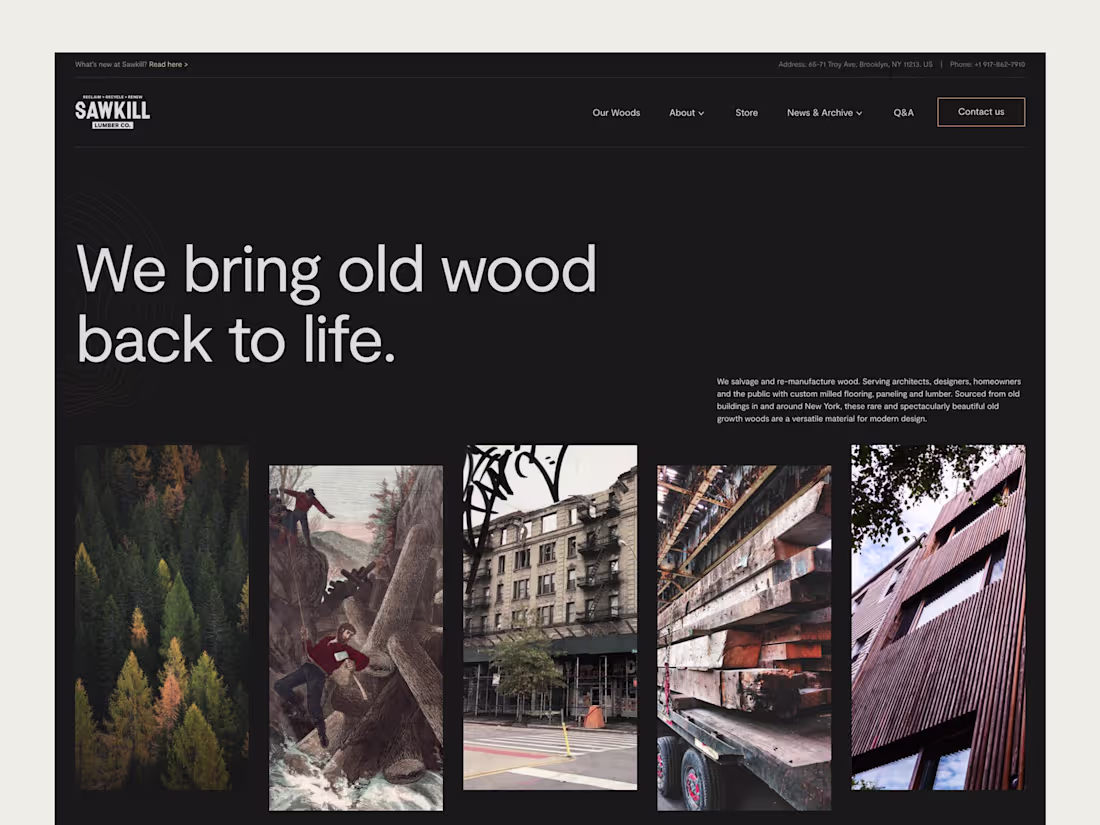Follow the Read here link
The width and height of the screenshot is (1100, 825).
click(x=168, y=65)
